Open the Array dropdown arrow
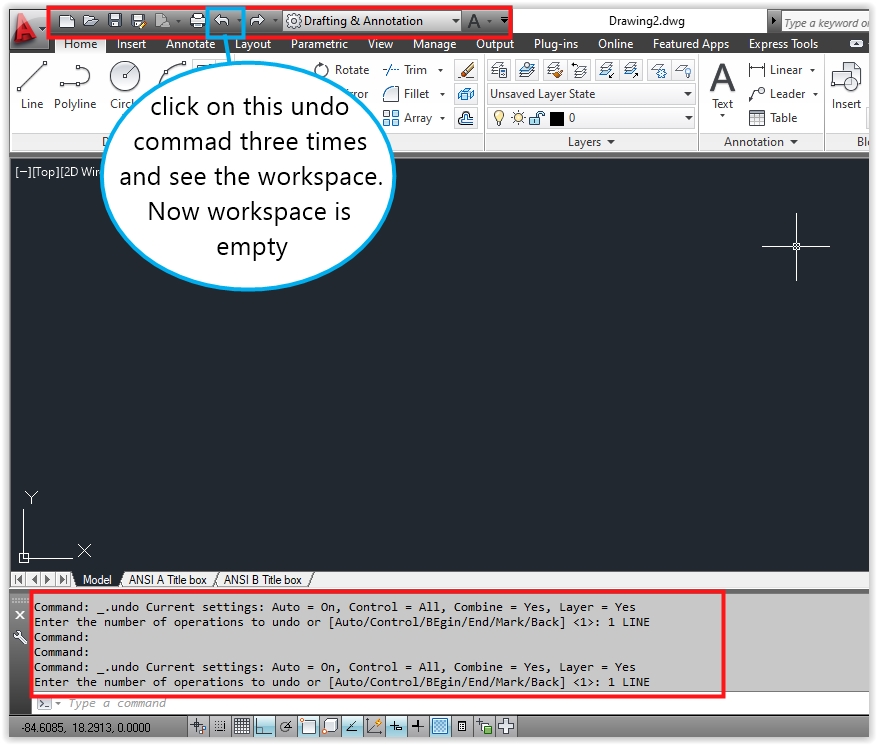This screenshot has width=877, height=745. [x=442, y=118]
